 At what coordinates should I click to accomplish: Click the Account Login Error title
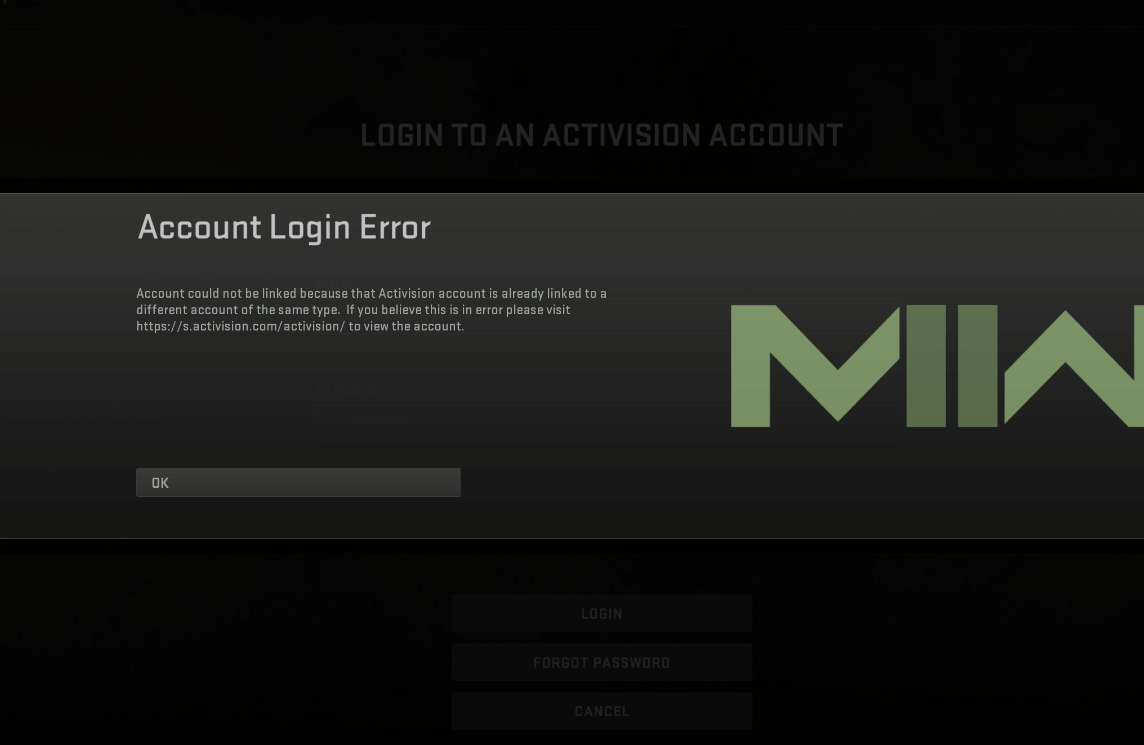pos(284,228)
